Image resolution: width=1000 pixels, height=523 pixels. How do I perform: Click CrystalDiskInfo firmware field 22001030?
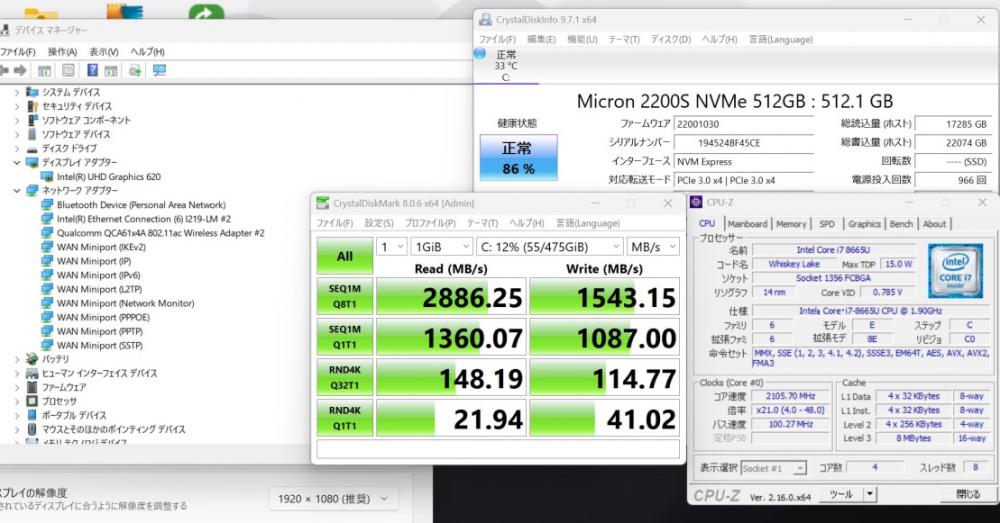pyautogui.click(x=744, y=124)
